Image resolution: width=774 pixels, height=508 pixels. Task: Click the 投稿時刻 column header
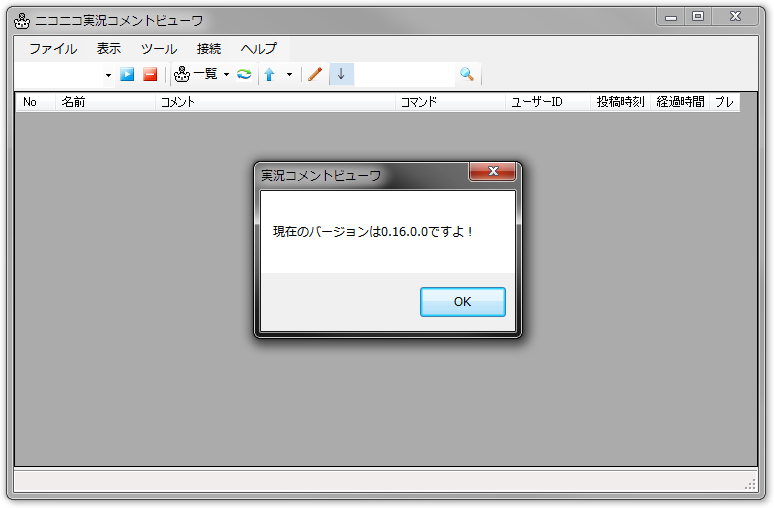620,102
